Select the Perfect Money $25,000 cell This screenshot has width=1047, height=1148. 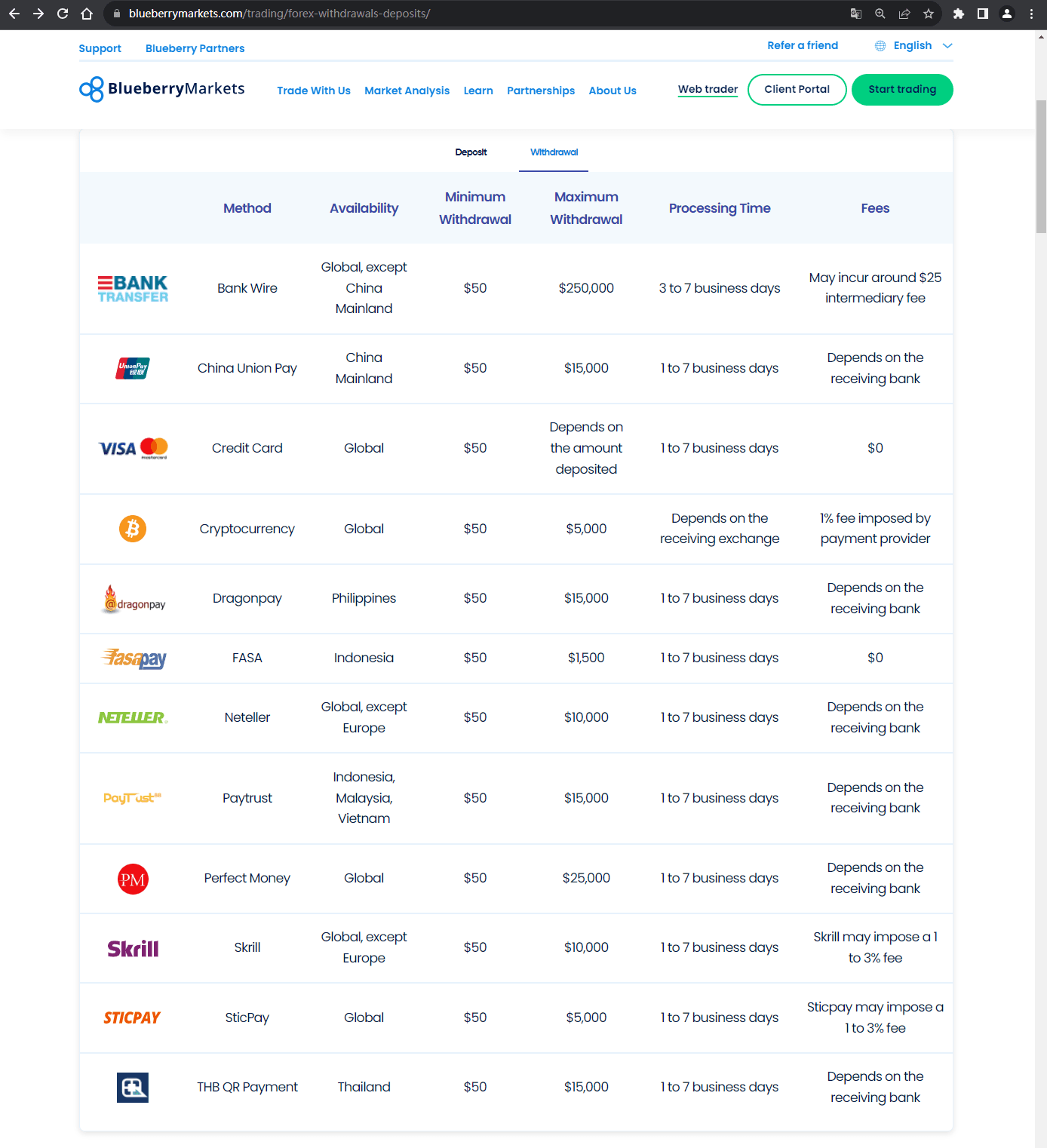coord(586,878)
